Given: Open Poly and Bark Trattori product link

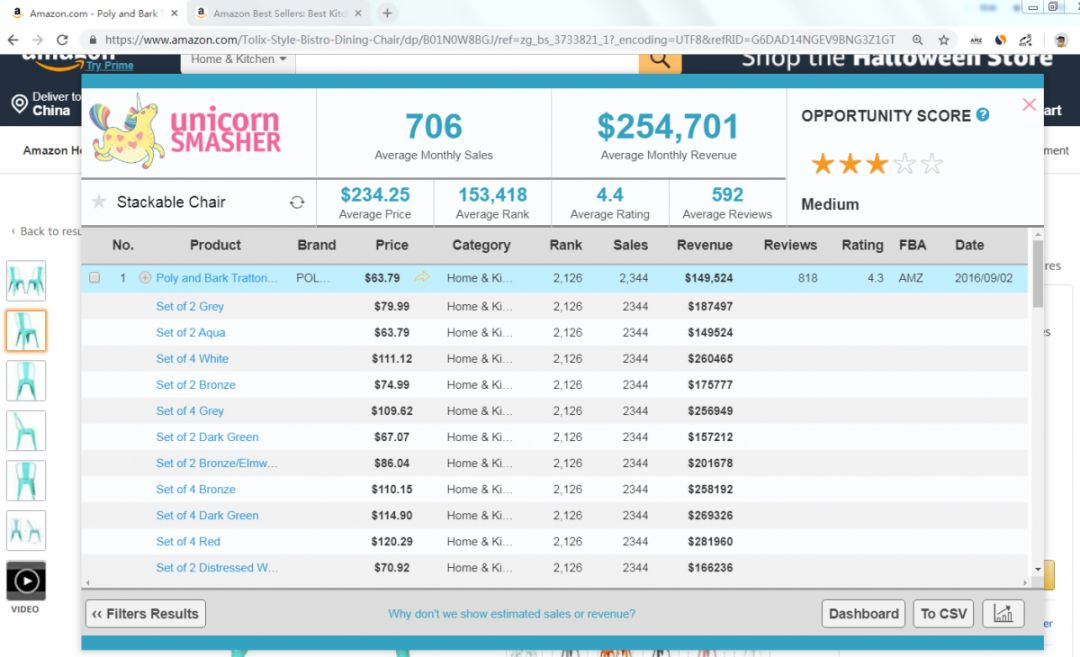Looking at the screenshot, I should click(216, 278).
